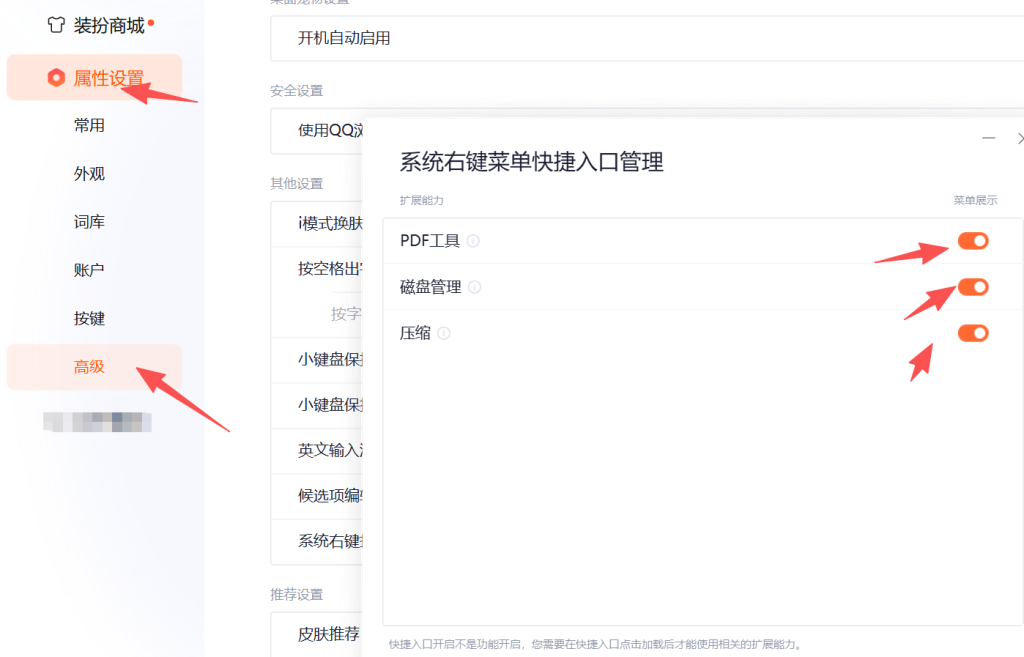Open the 按键 settings section

(x=89, y=319)
